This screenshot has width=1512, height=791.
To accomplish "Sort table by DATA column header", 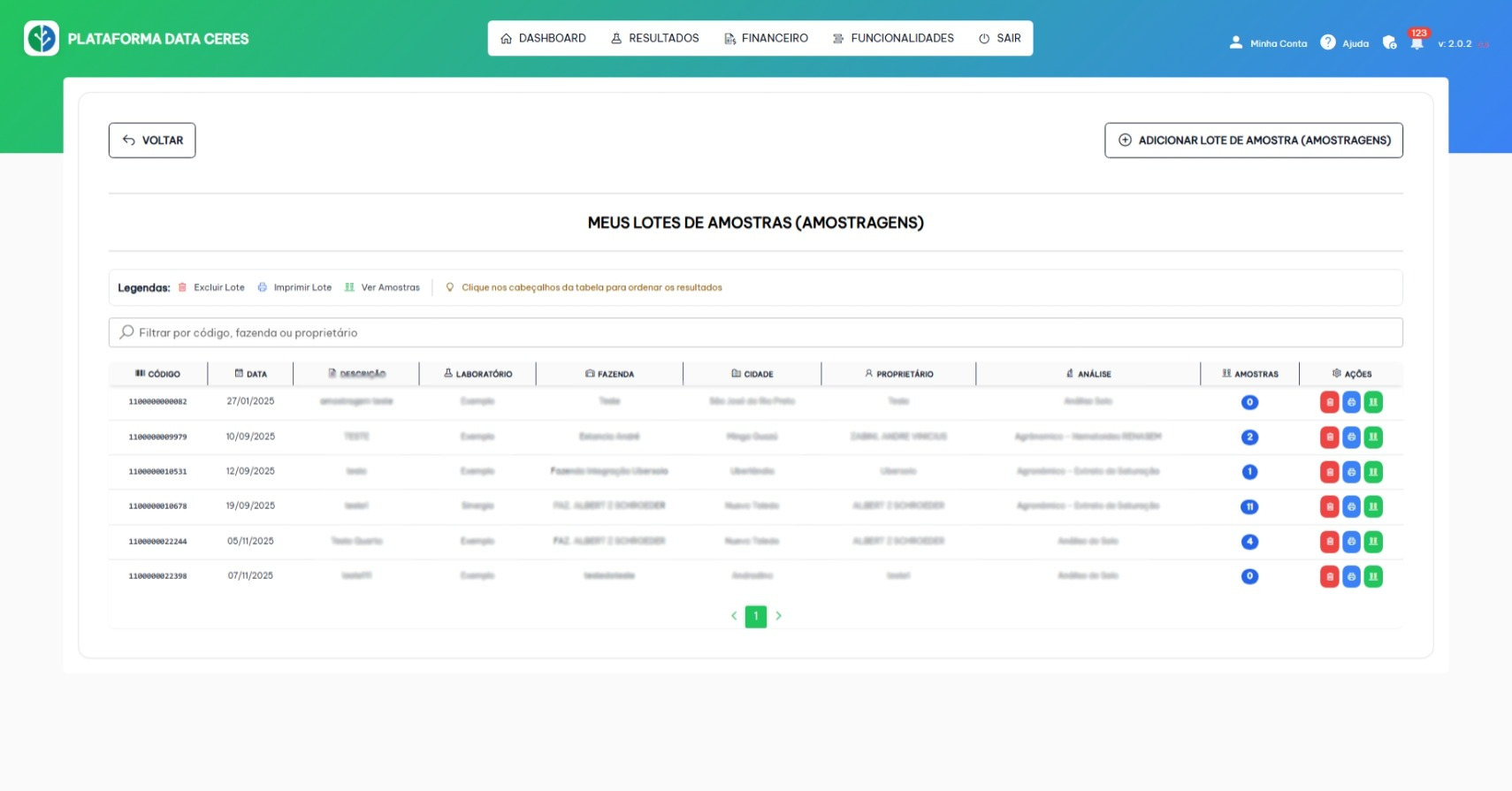I will pos(251,374).
